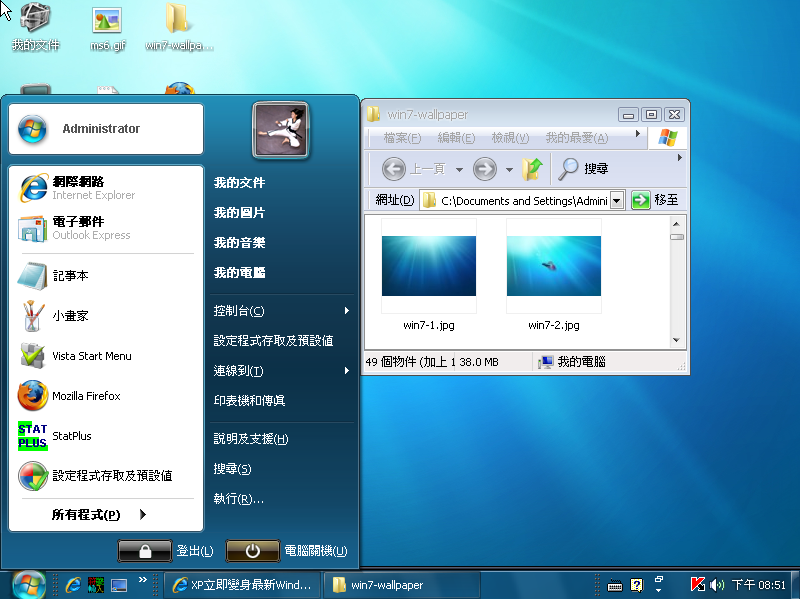Screen dimensions: 800x599
Task: Expand explorer menu bar overflow arrow
Action: (x=637, y=134)
